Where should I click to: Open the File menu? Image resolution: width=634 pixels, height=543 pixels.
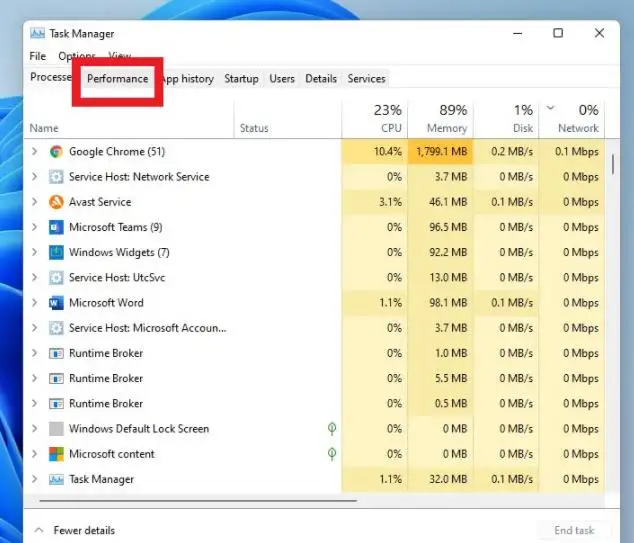pyautogui.click(x=38, y=56)
